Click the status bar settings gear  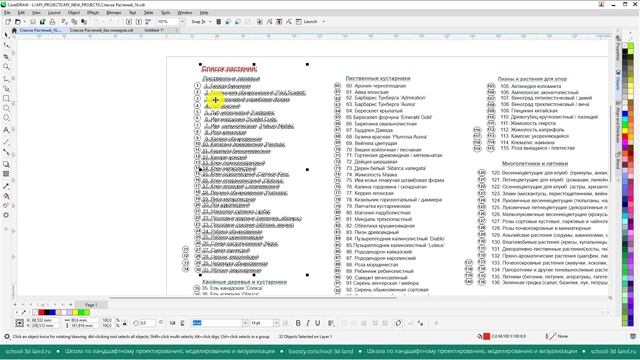pos(7,337)
